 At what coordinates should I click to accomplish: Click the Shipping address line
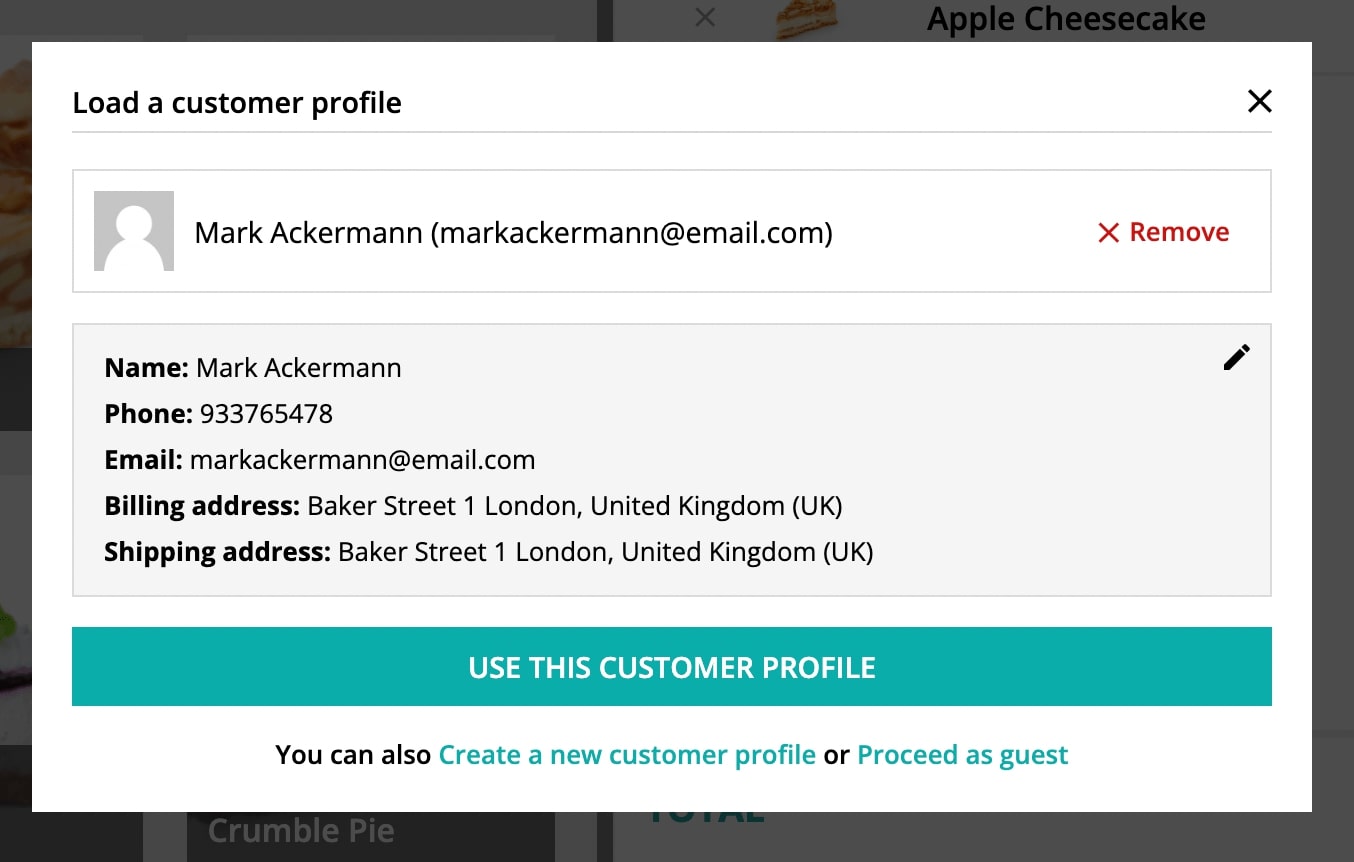489,552
